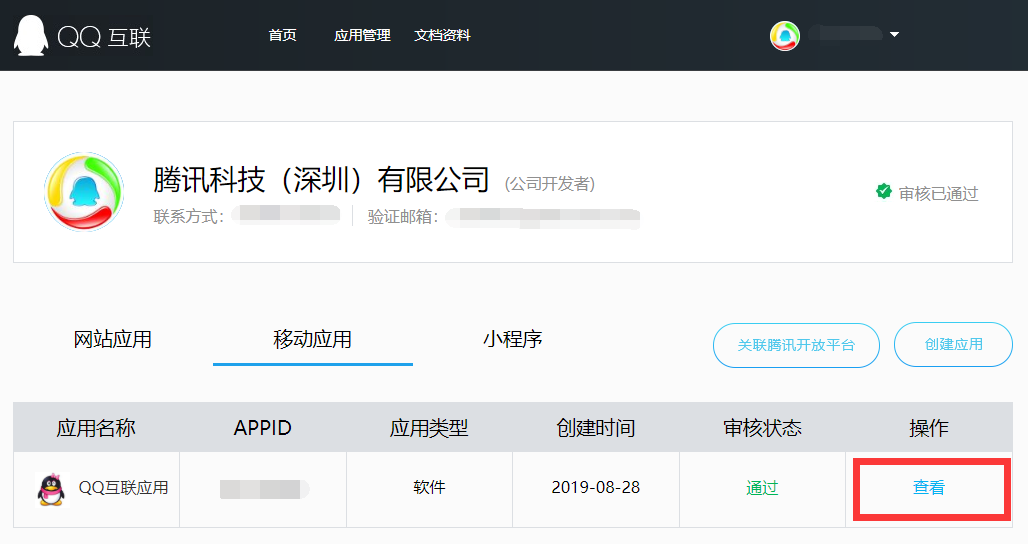Click 查看 link for QQ互联应用
1028x544 pixels.
click(x=928, y=488)
